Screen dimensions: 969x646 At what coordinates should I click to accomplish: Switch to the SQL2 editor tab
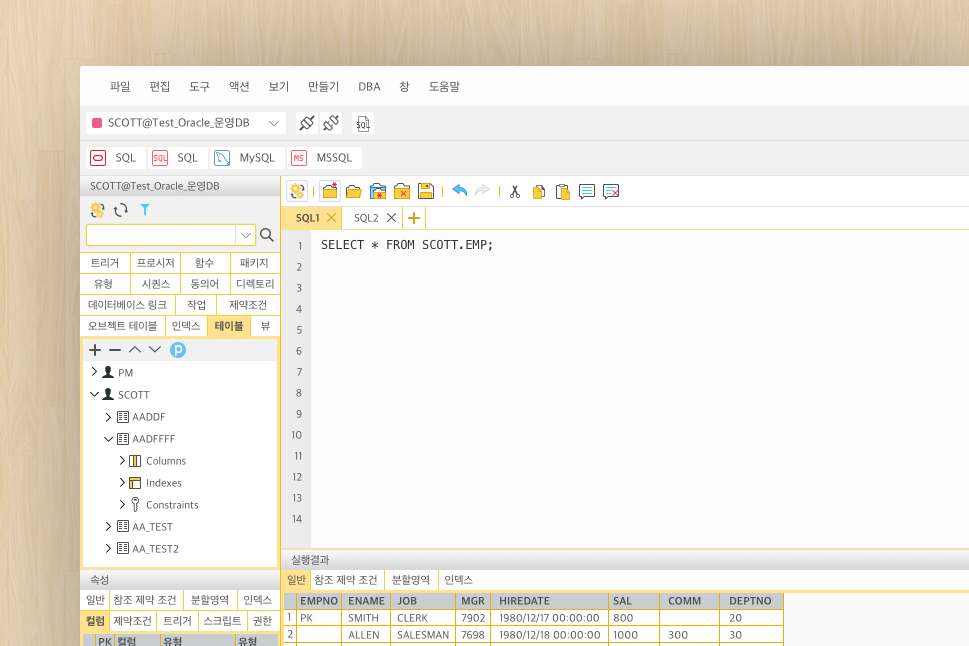pos(366,218)
